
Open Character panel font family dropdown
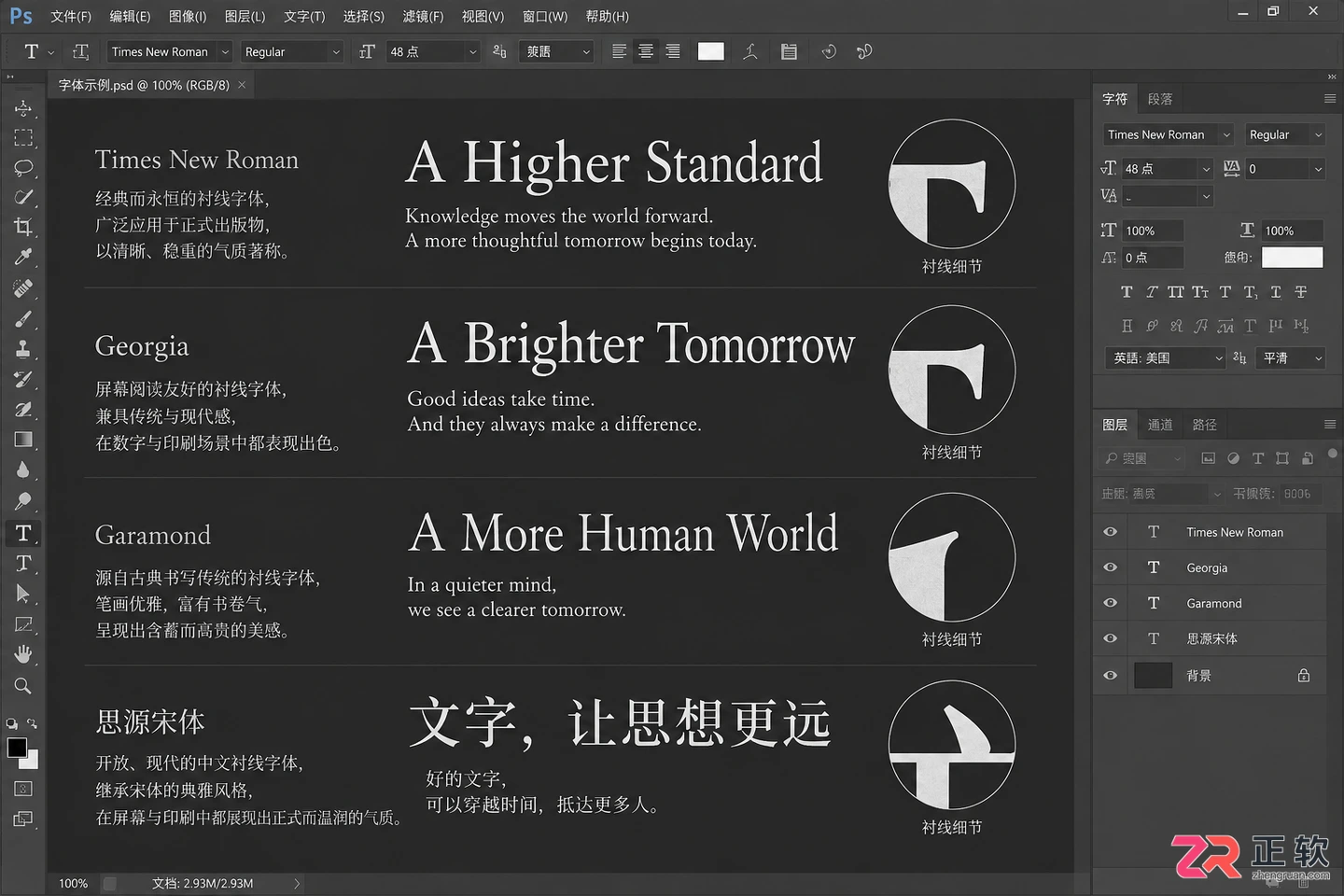click(1168, 134)
